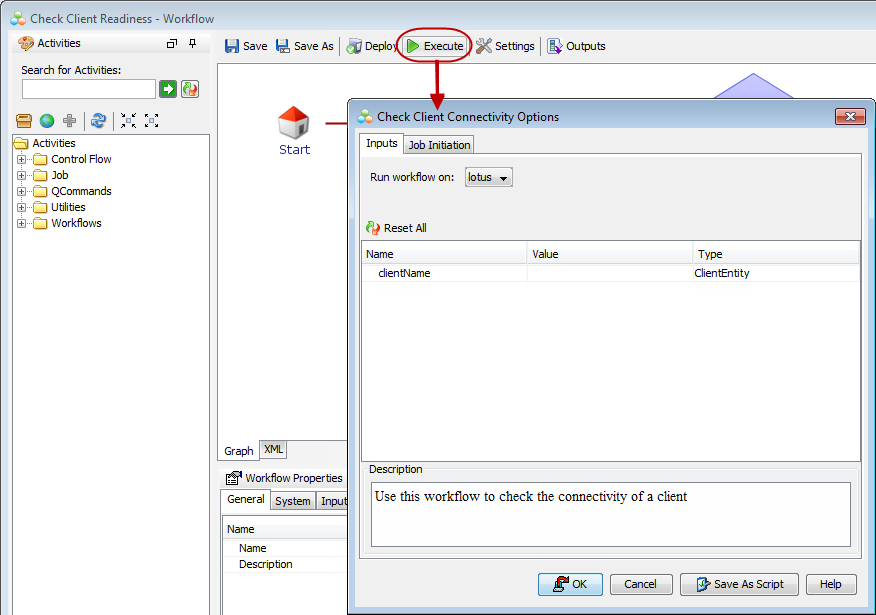Pin the Activities panel
Screen dimensions: 876x615
pos(192,44)
